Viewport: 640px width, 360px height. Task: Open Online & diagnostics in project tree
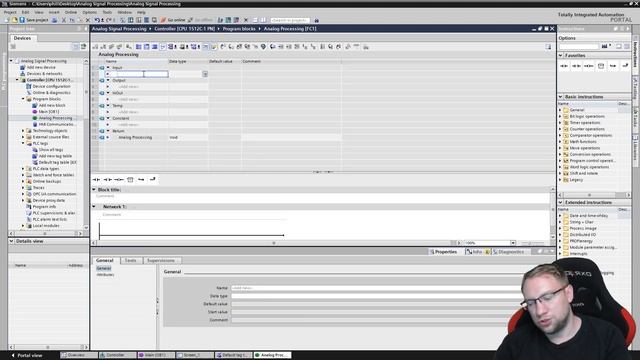tap(51, 93)
